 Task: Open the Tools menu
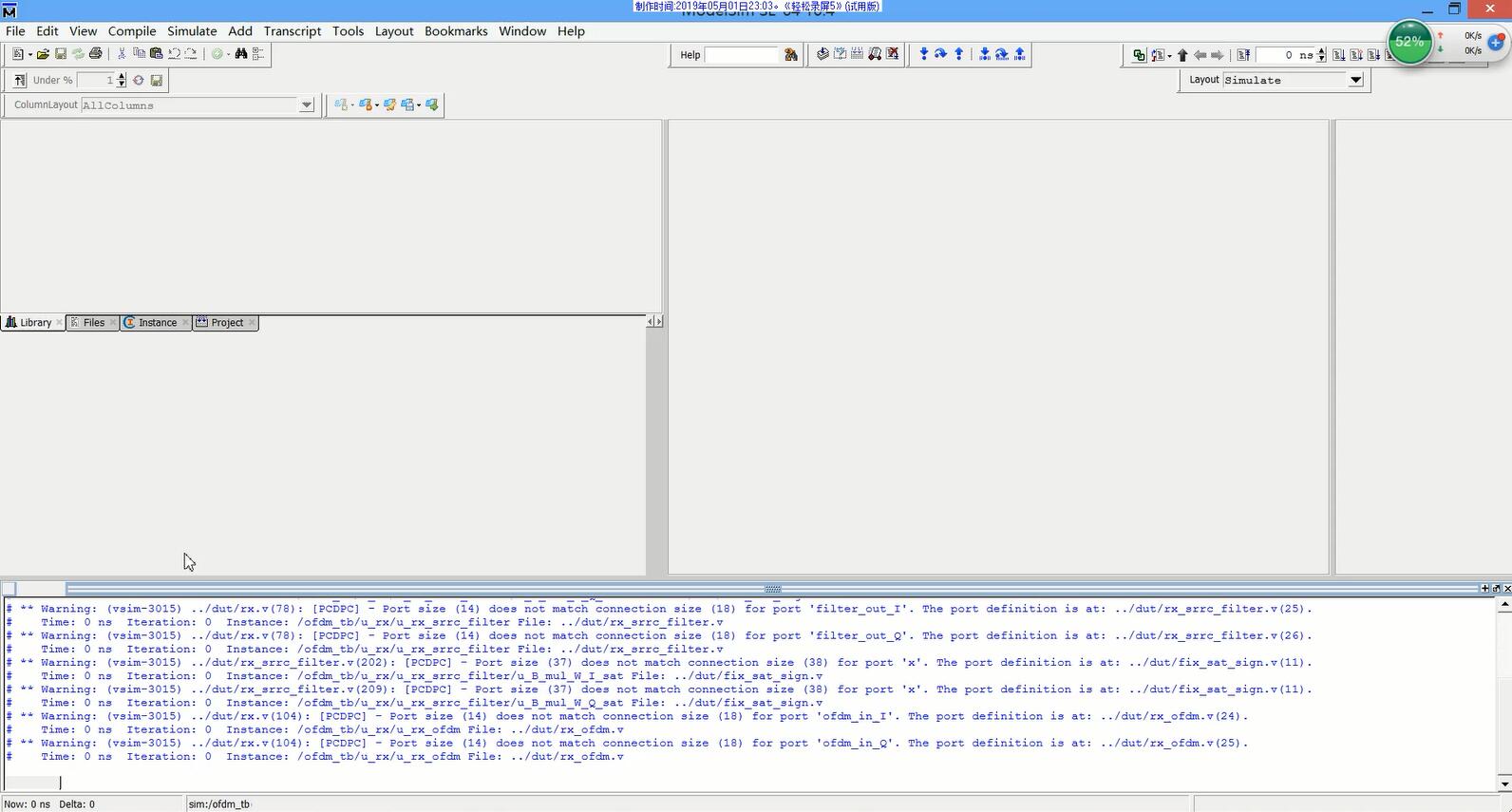tap(348, 30)
